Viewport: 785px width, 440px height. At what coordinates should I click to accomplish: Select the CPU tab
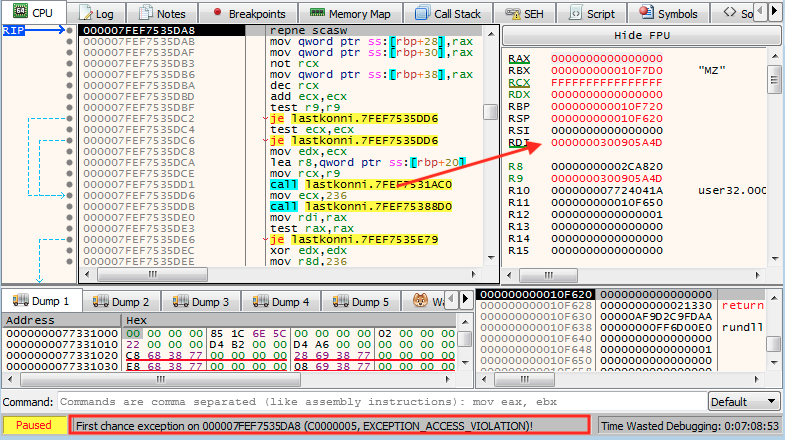coord(33,14)
